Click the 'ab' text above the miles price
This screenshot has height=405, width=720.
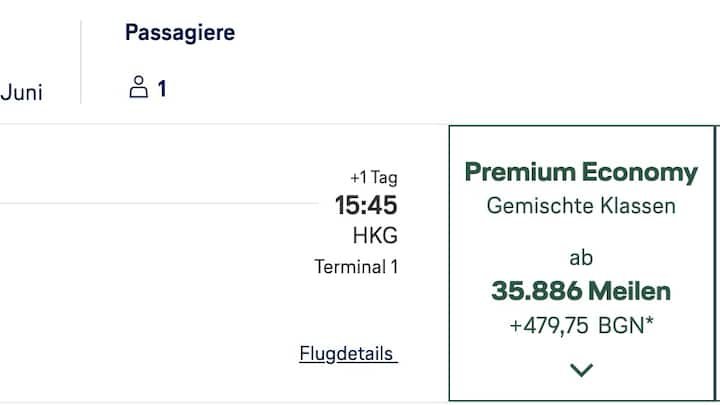(581, 258)
